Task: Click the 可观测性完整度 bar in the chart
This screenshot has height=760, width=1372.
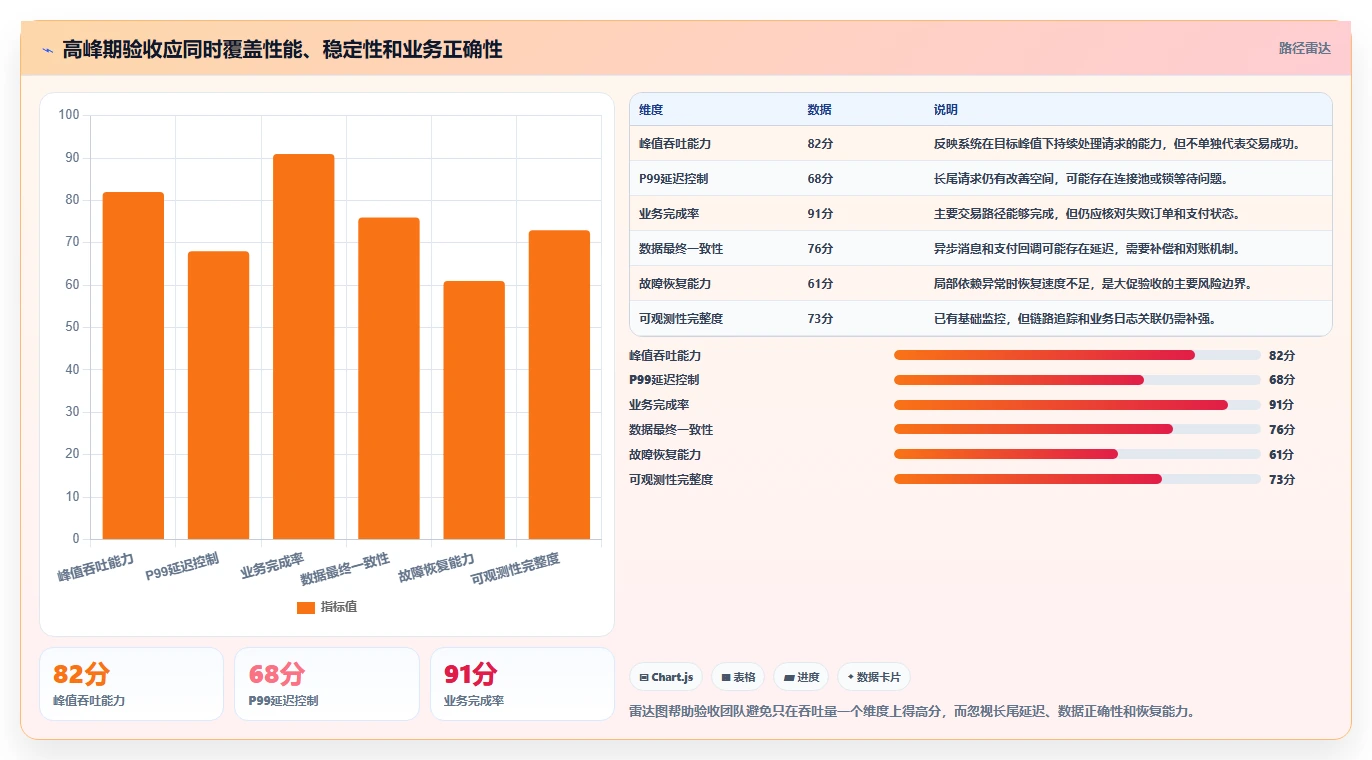Action: pyautogui.click(x=559, y=385)
